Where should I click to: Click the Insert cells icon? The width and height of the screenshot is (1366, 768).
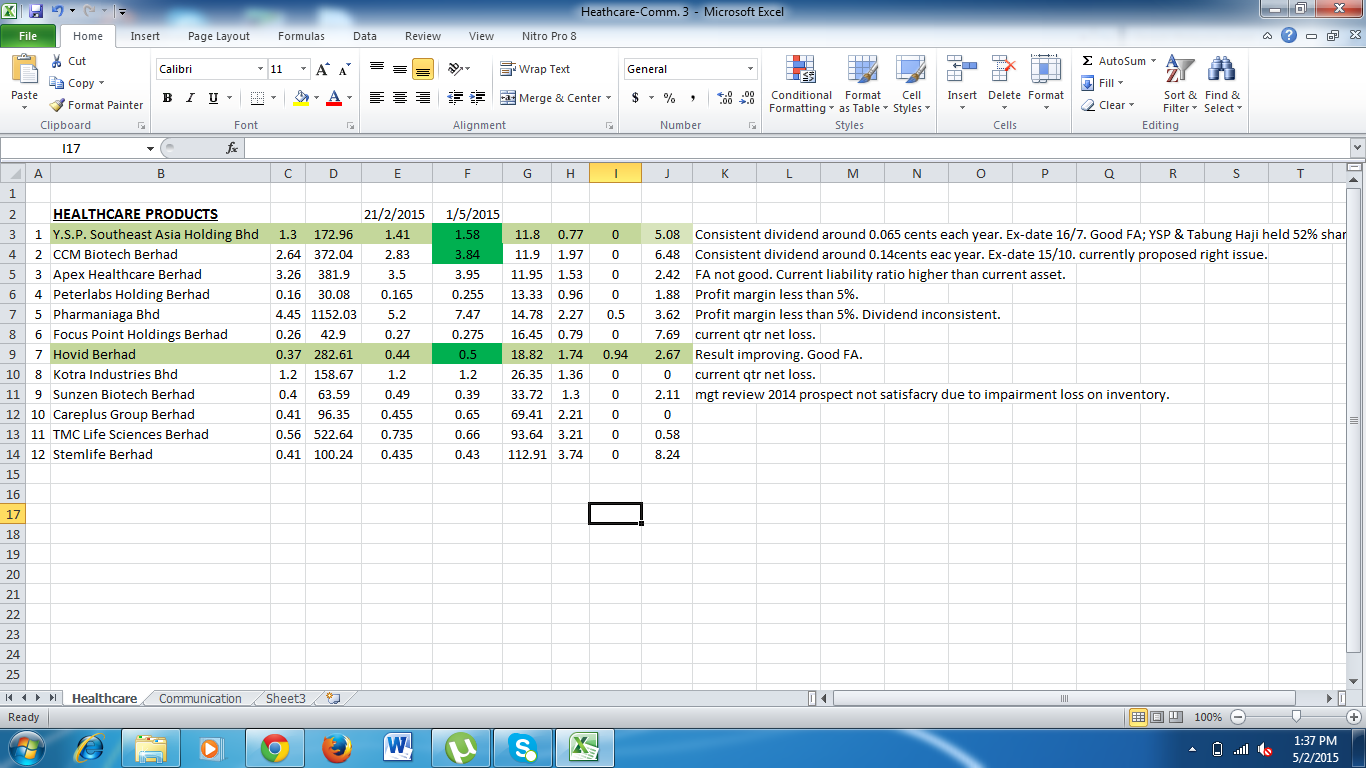(962, 69)
